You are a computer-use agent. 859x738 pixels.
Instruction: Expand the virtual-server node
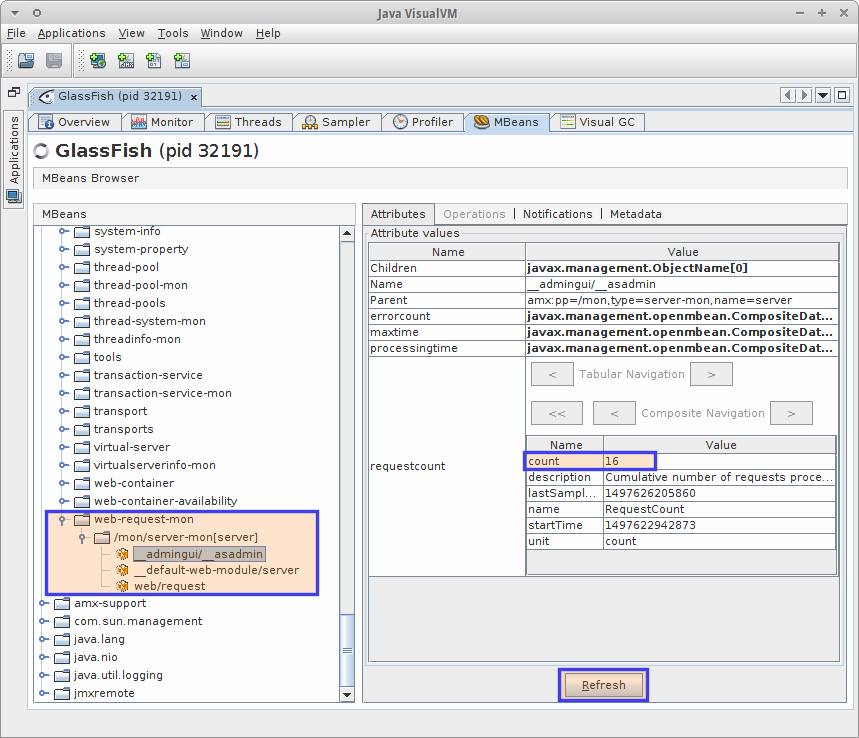coord(64,447)
